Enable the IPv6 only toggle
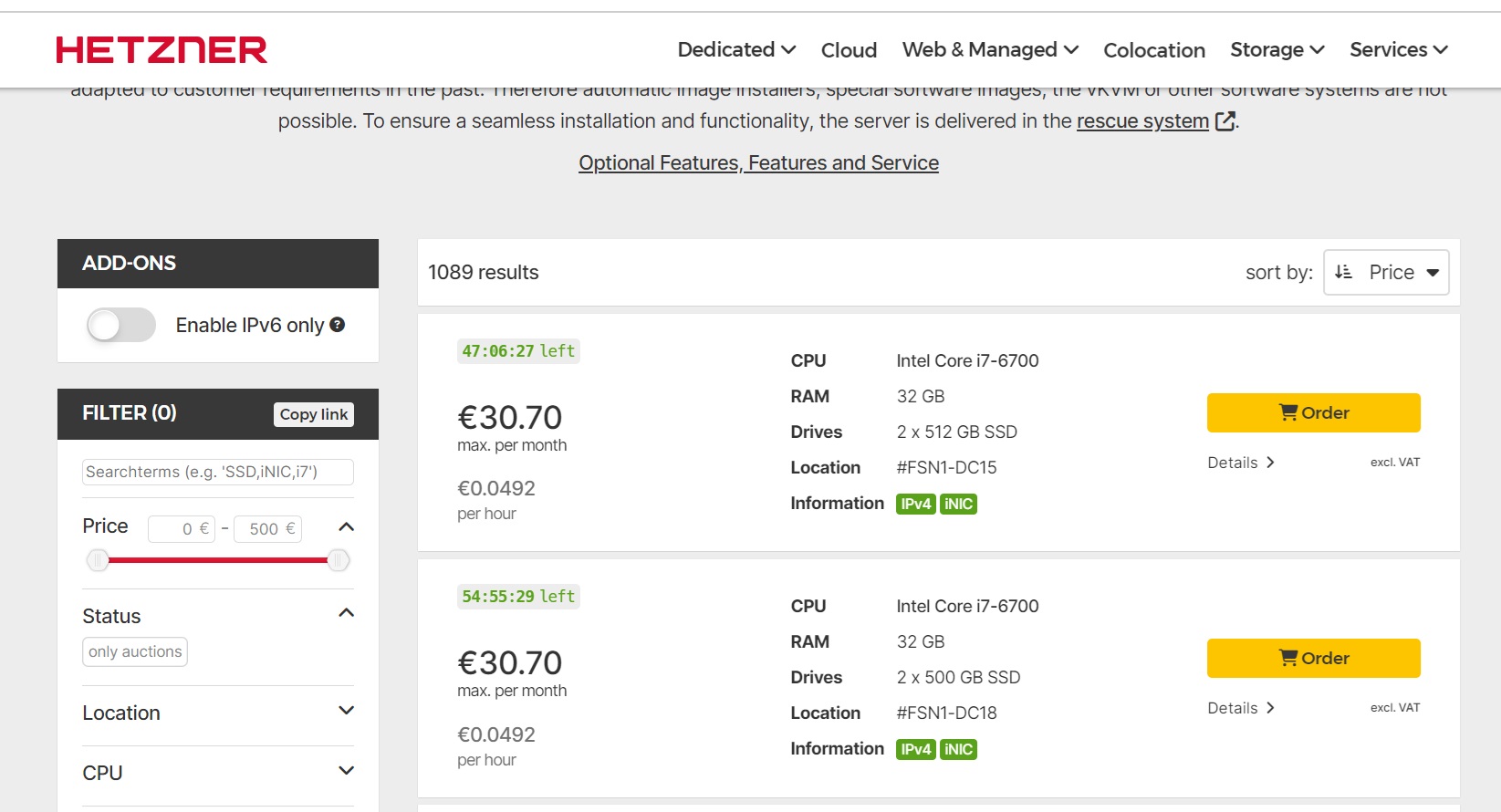 (x=121, y=325)
